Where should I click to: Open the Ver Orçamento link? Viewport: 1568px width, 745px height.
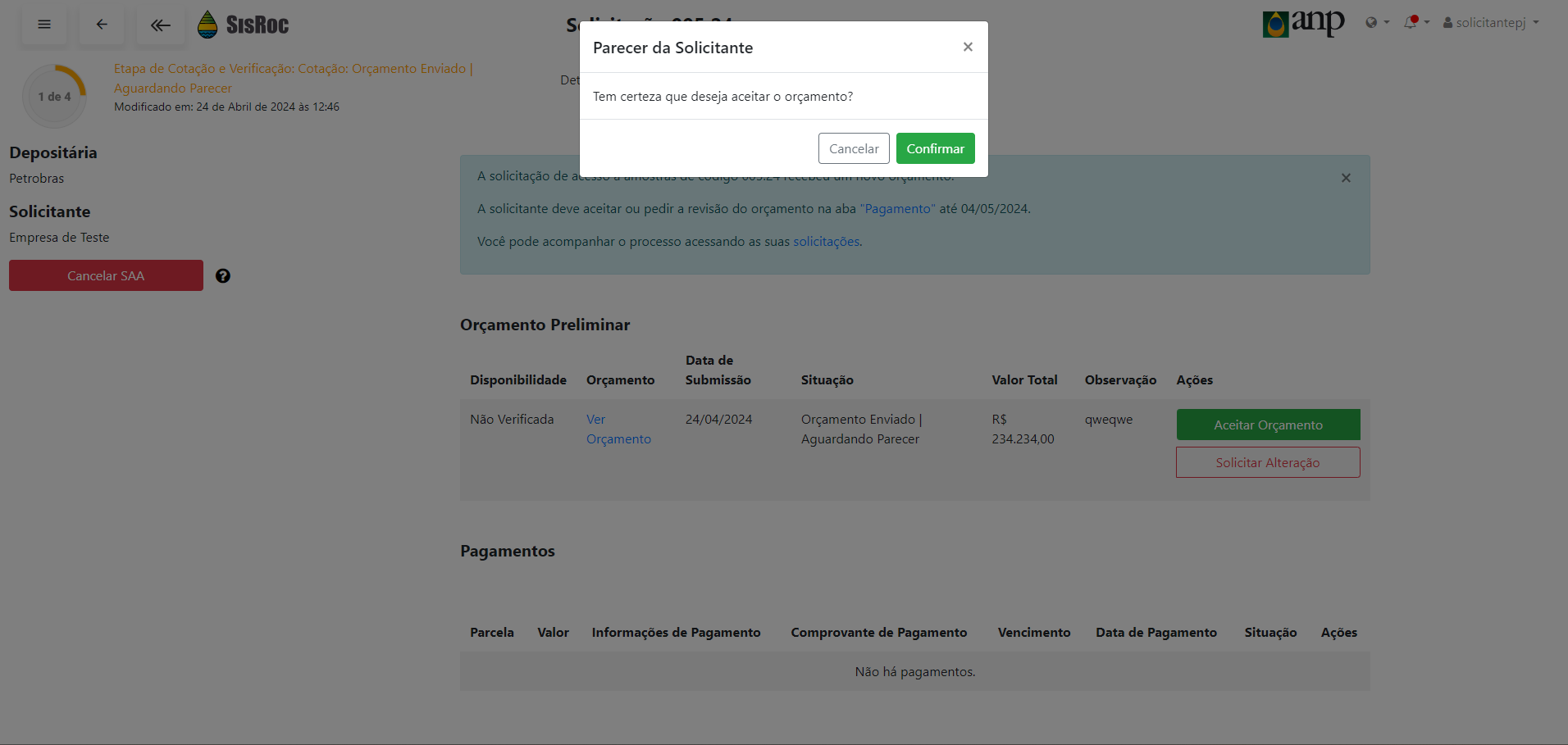[x=618, y=429]
